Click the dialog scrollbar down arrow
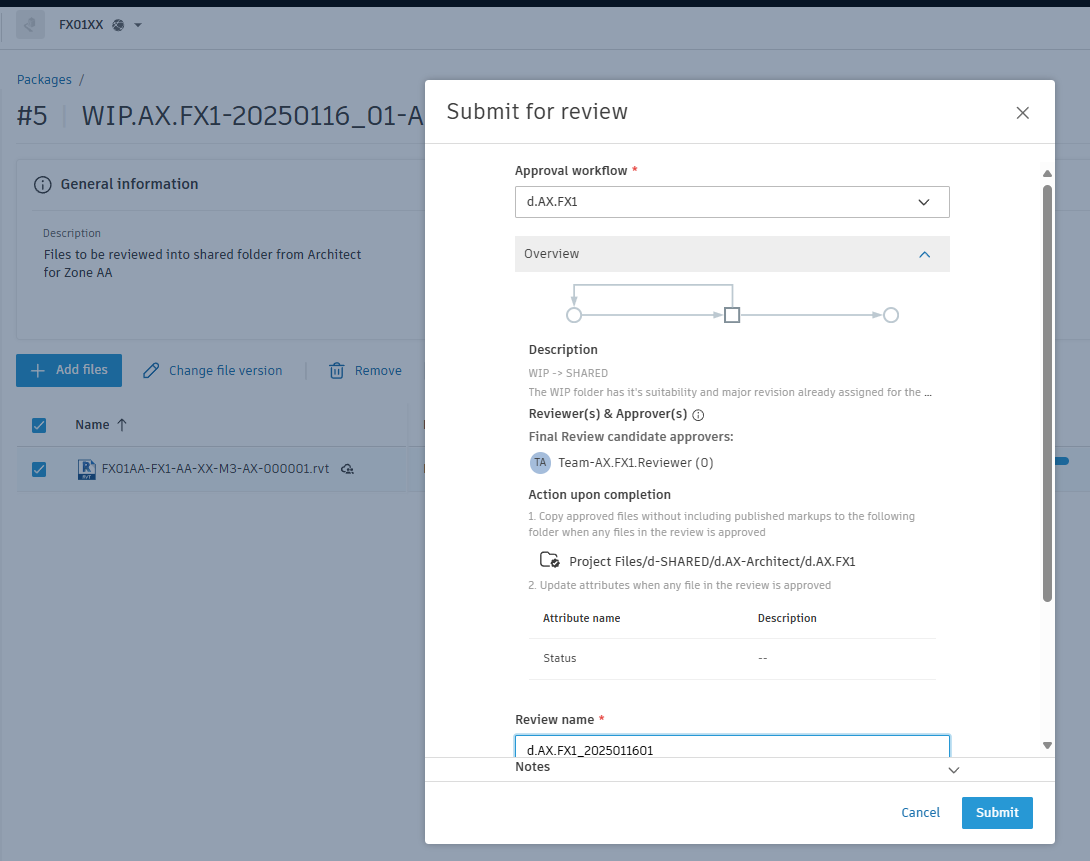Viewport: 1090px width, 861px height. point(1047,746)
